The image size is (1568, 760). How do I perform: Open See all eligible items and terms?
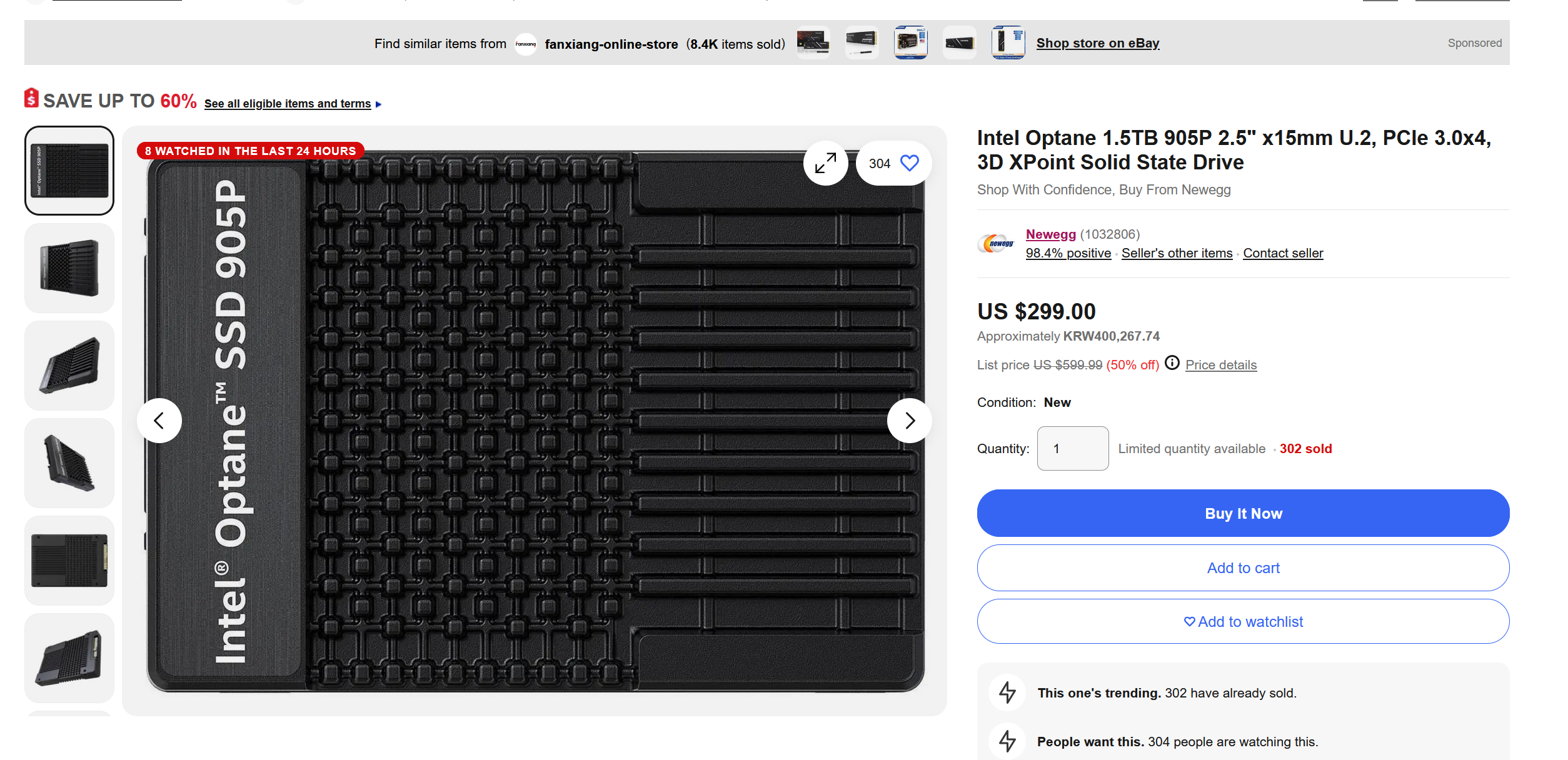click(x=288, y=104)
